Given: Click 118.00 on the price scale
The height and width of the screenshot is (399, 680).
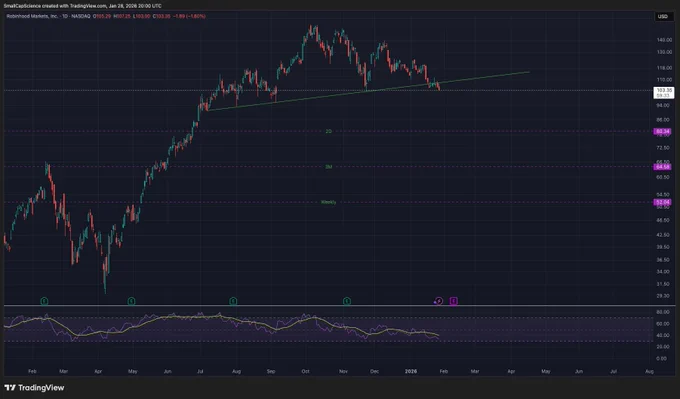Looking at the screenshot, I should tap(664, 68).
